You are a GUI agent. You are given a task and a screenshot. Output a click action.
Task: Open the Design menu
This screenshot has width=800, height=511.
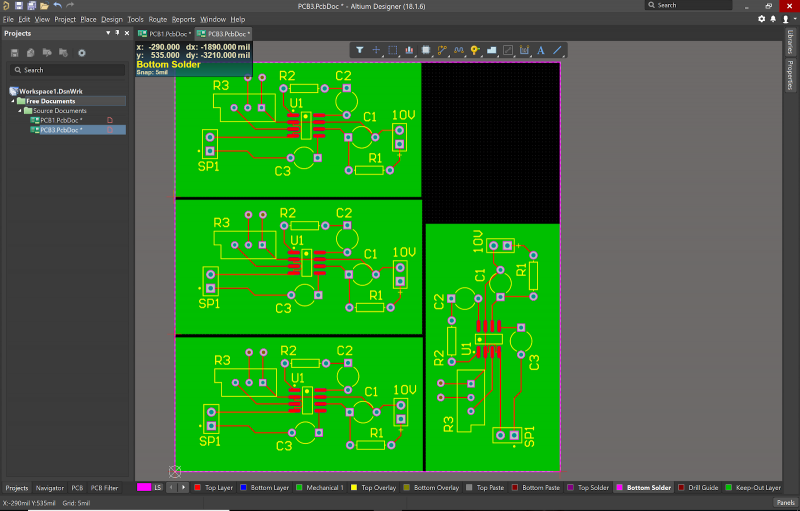pyautogui.click(x=112, y=19)
